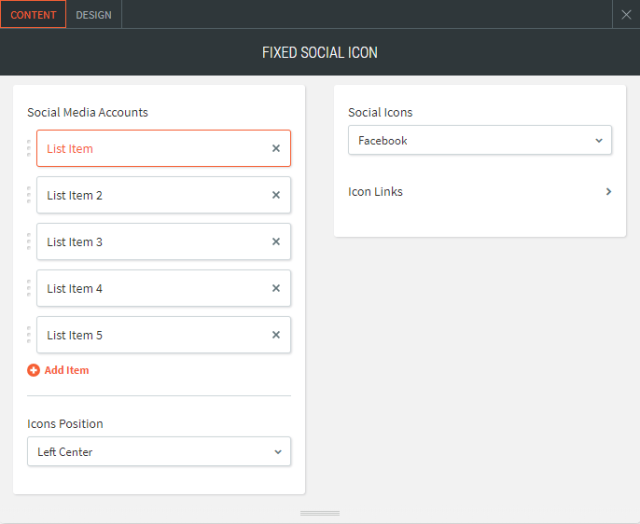Open the Social Icons Facebook dropdown
The image size is (640, 524).
[x=479, y=141]
